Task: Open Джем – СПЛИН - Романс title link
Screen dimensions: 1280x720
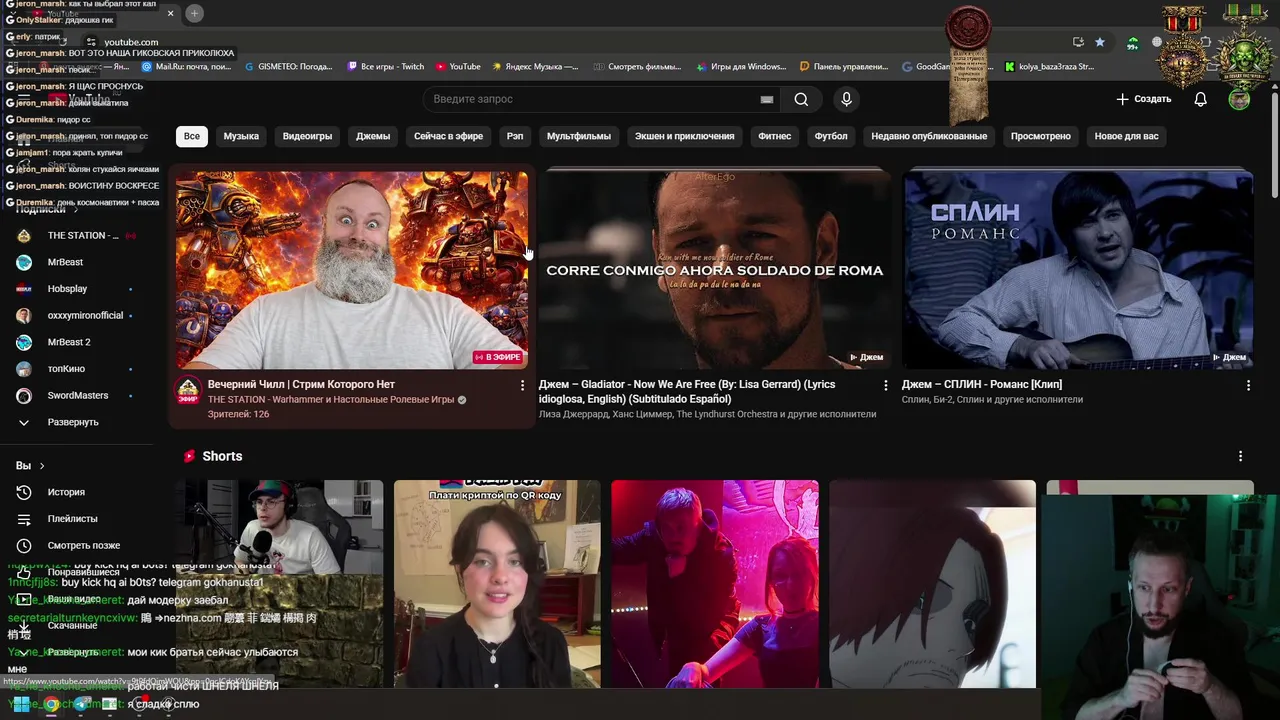Action: pyautogui.click(x=982, y=384)
